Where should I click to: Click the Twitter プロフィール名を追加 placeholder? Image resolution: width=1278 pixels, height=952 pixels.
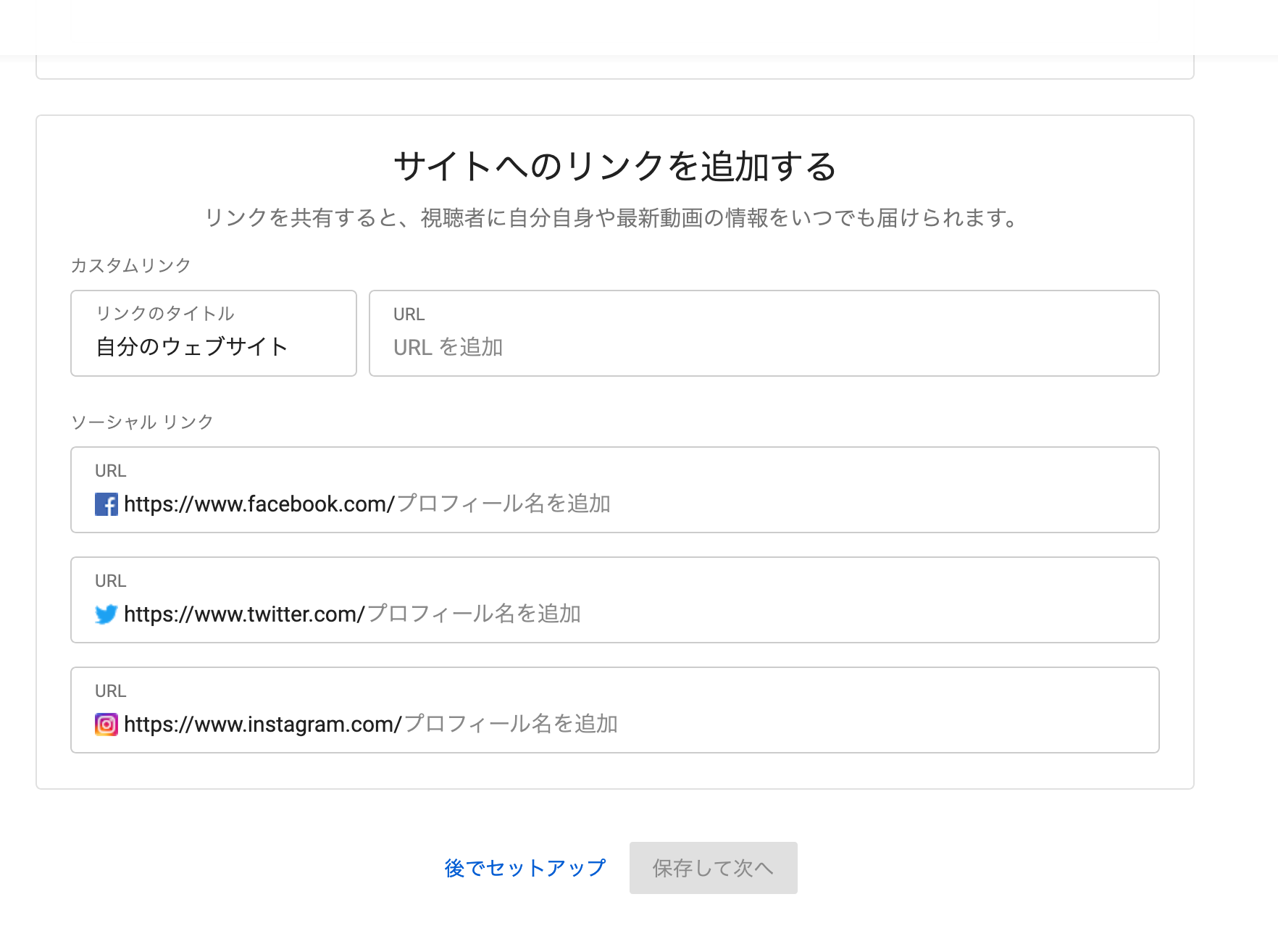coord(474,614)
